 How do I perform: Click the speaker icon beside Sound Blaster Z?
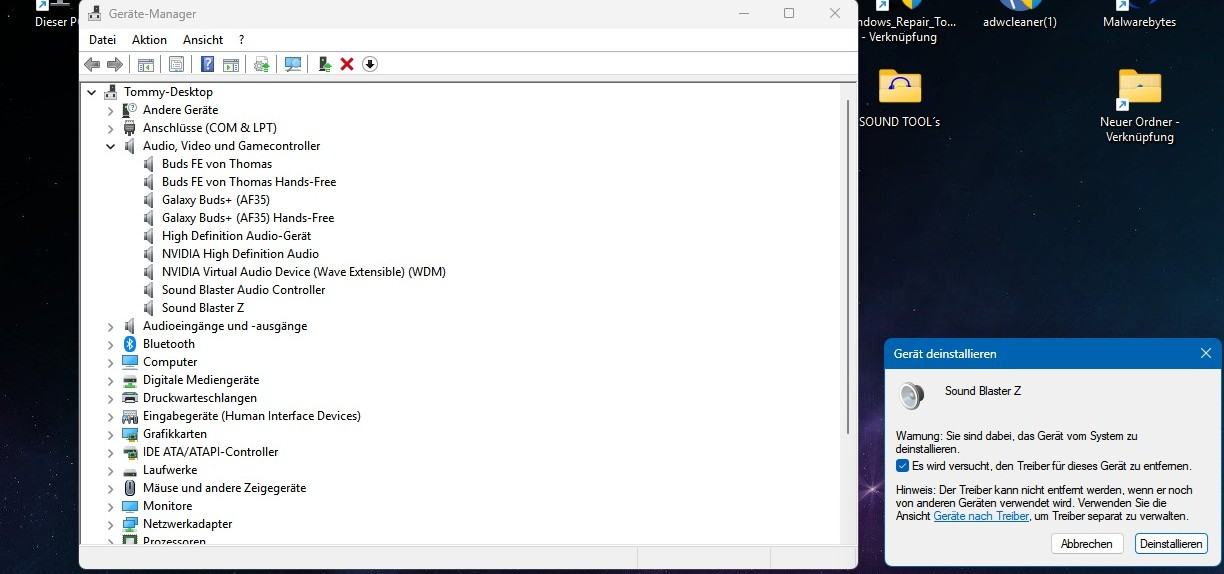149,308
